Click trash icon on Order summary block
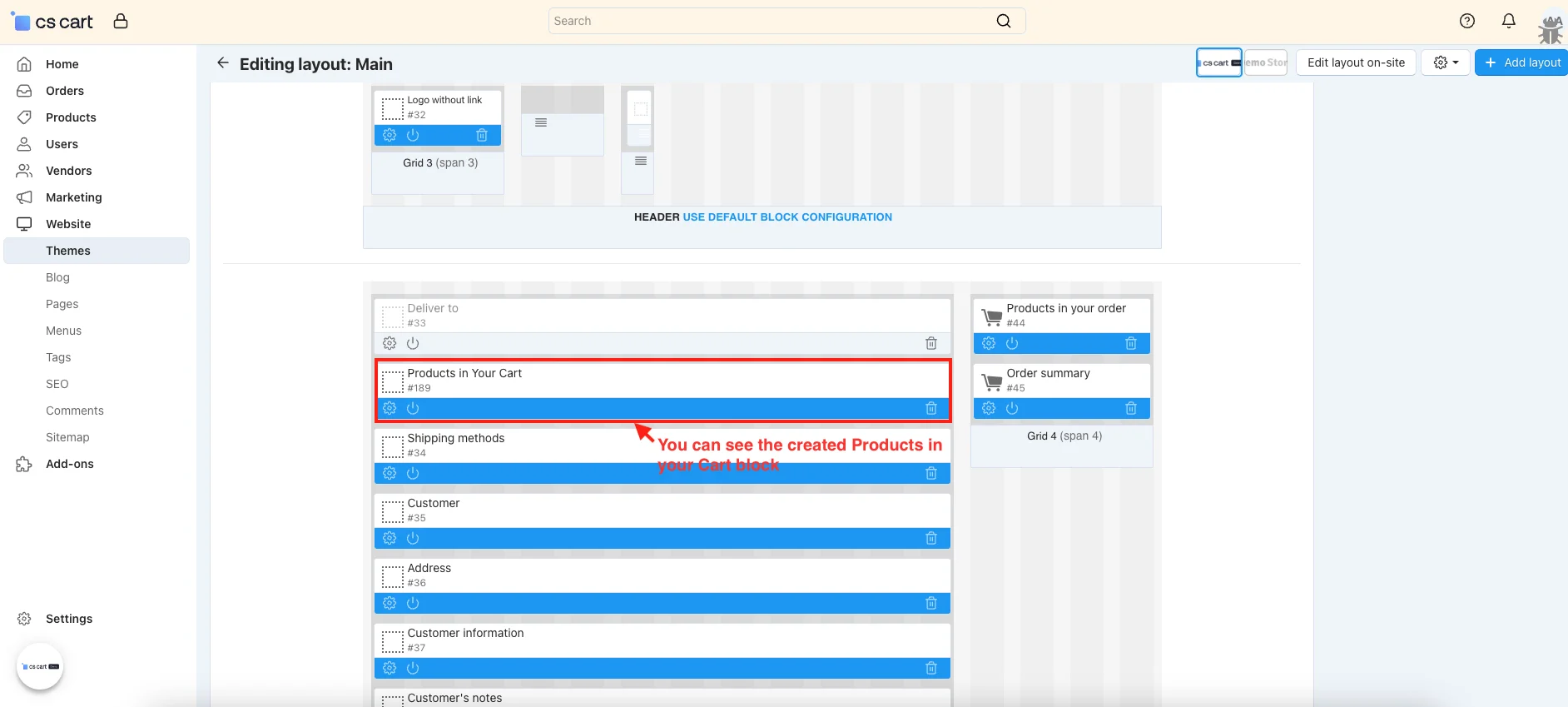The image size is (1568, 707). click(x=1131, y=408)
